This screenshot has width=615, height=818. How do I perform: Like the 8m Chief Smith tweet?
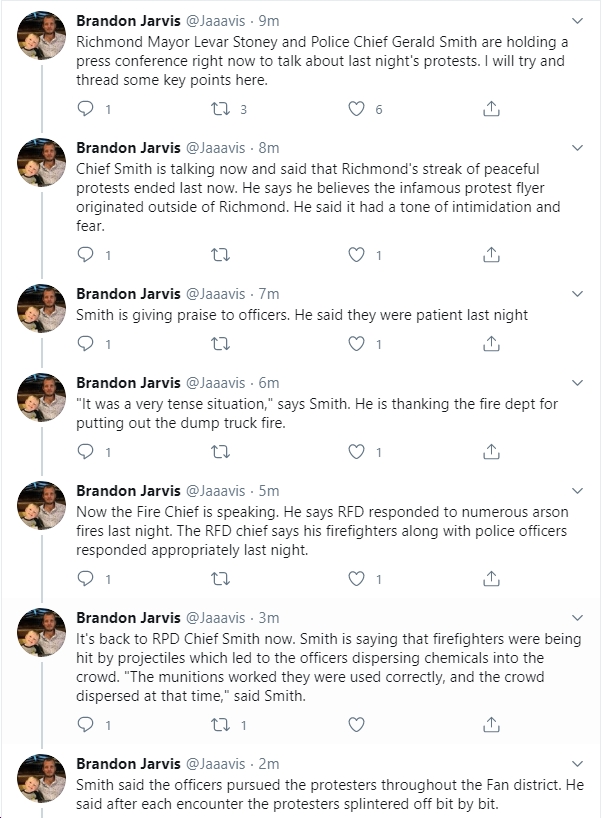click(356, 255)
